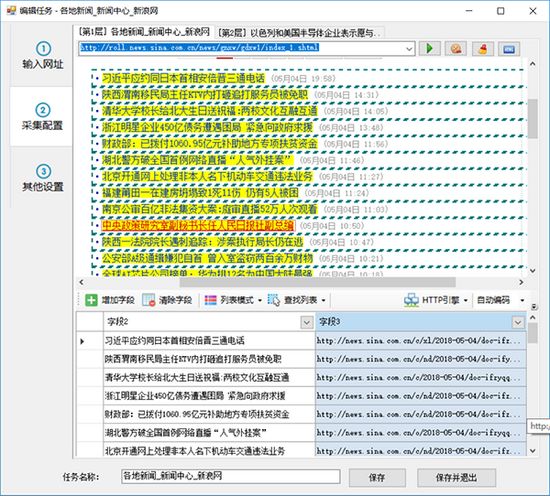Click the link 清华大学校长给北大生日送祝福 in the preview
The image size is (550, 496).
tap(209, 111)
